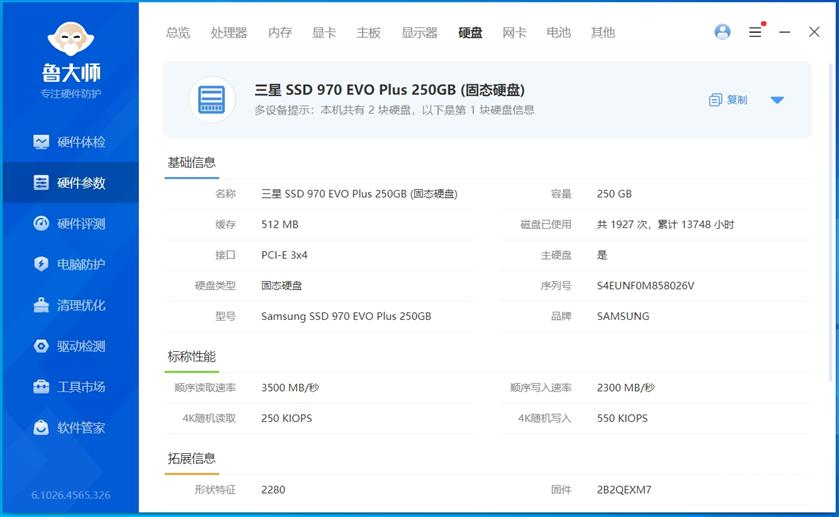Launch 软件管家 software manager
Screen dimensions: 839x517
(69, 428)
